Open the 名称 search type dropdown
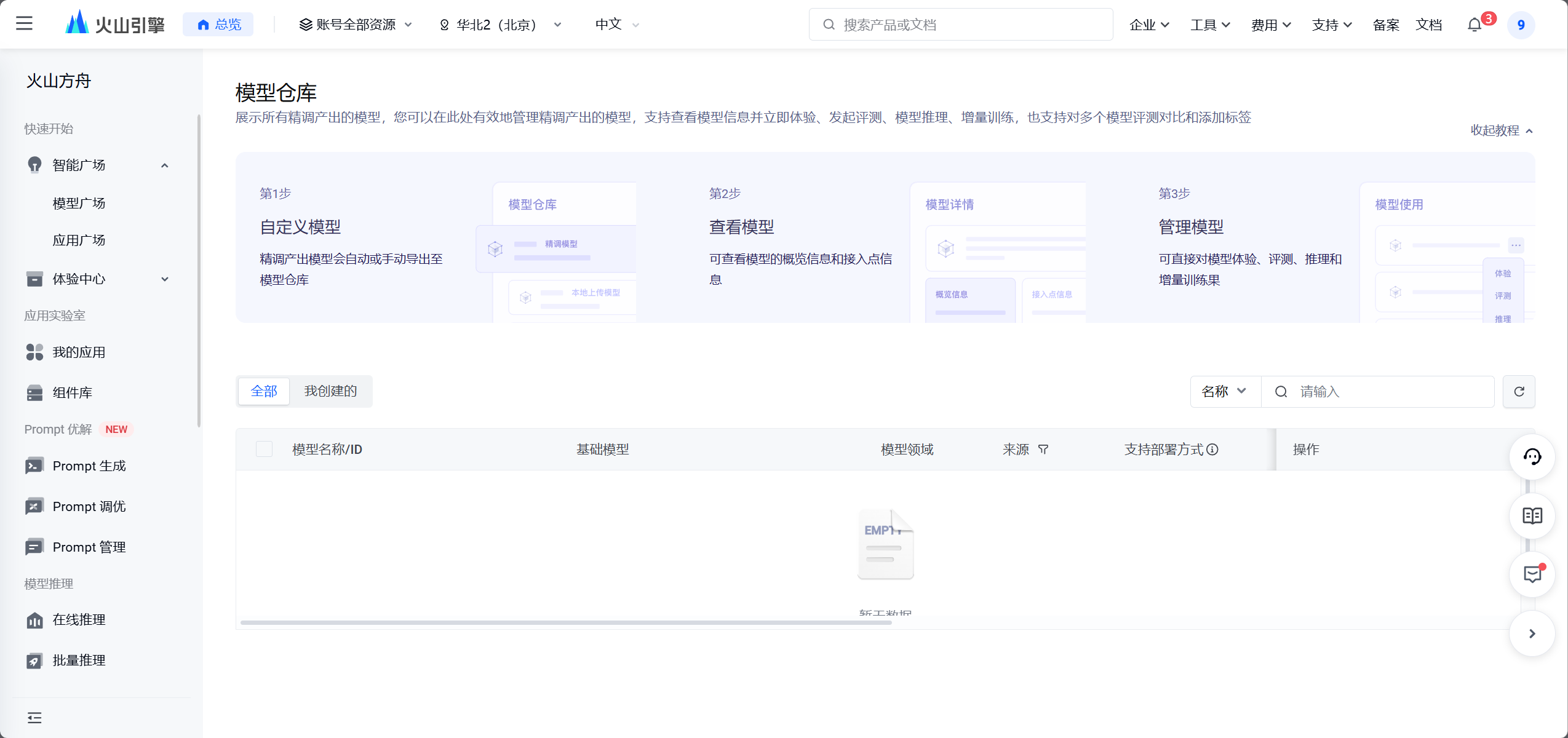Image resolution: width=1568 pixels, height=738 pixels. coord(1224,392)
